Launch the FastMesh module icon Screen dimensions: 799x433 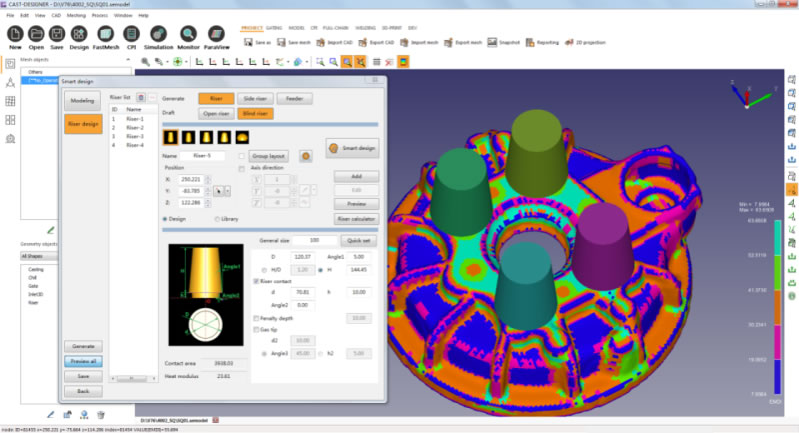coord(105,34)
